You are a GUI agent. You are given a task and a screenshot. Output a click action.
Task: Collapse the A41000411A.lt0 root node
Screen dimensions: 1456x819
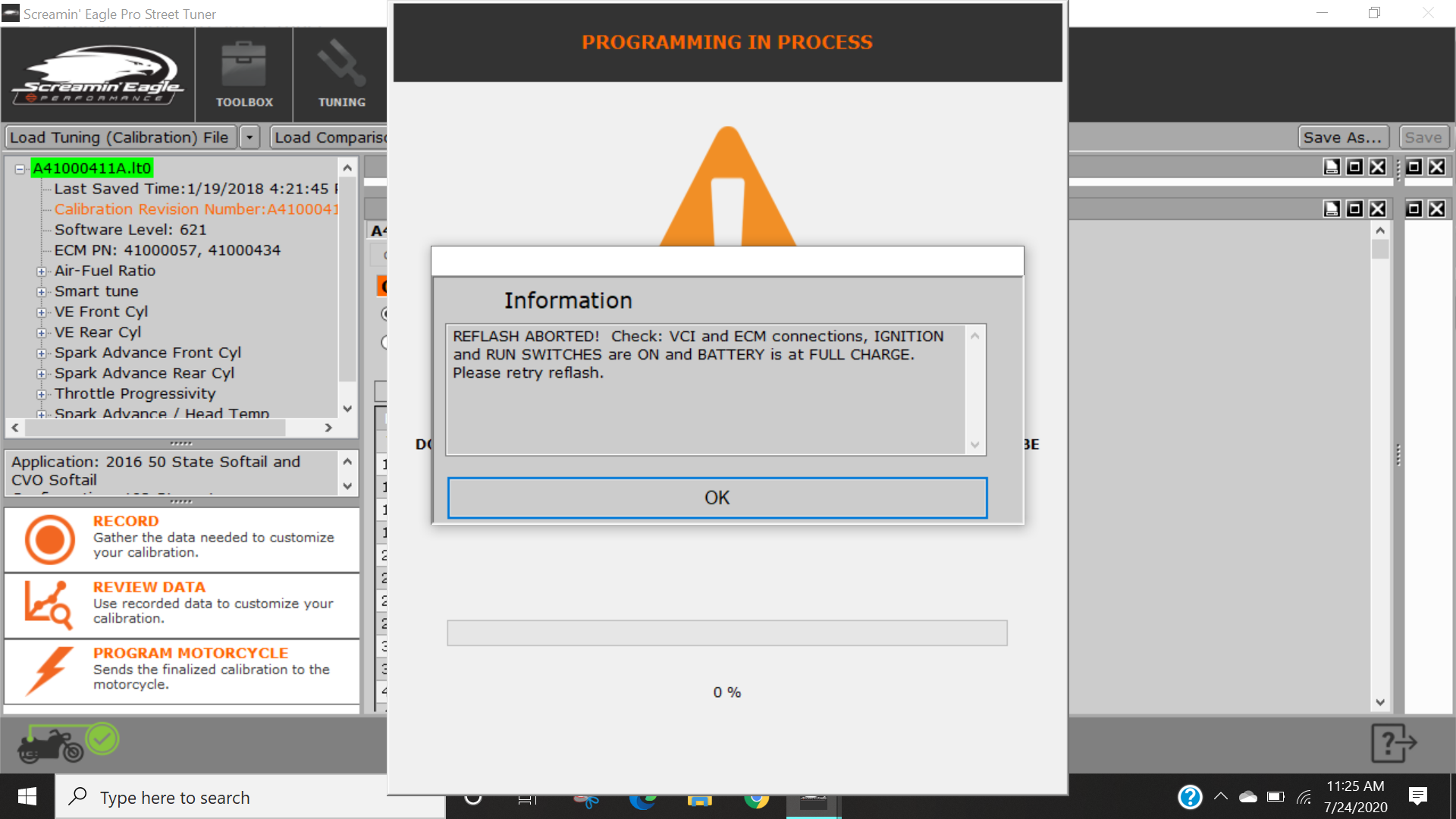(20, 169)
